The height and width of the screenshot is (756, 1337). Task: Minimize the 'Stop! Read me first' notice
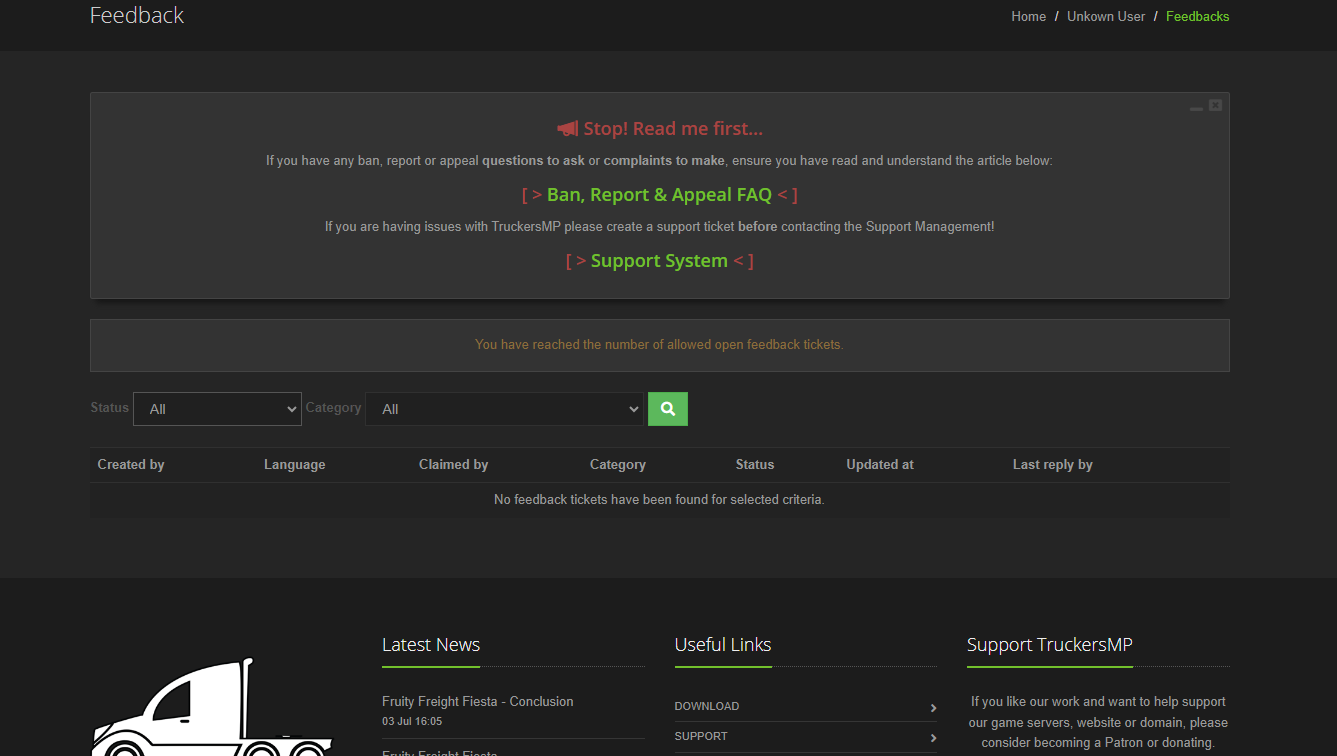[1196, 106]
